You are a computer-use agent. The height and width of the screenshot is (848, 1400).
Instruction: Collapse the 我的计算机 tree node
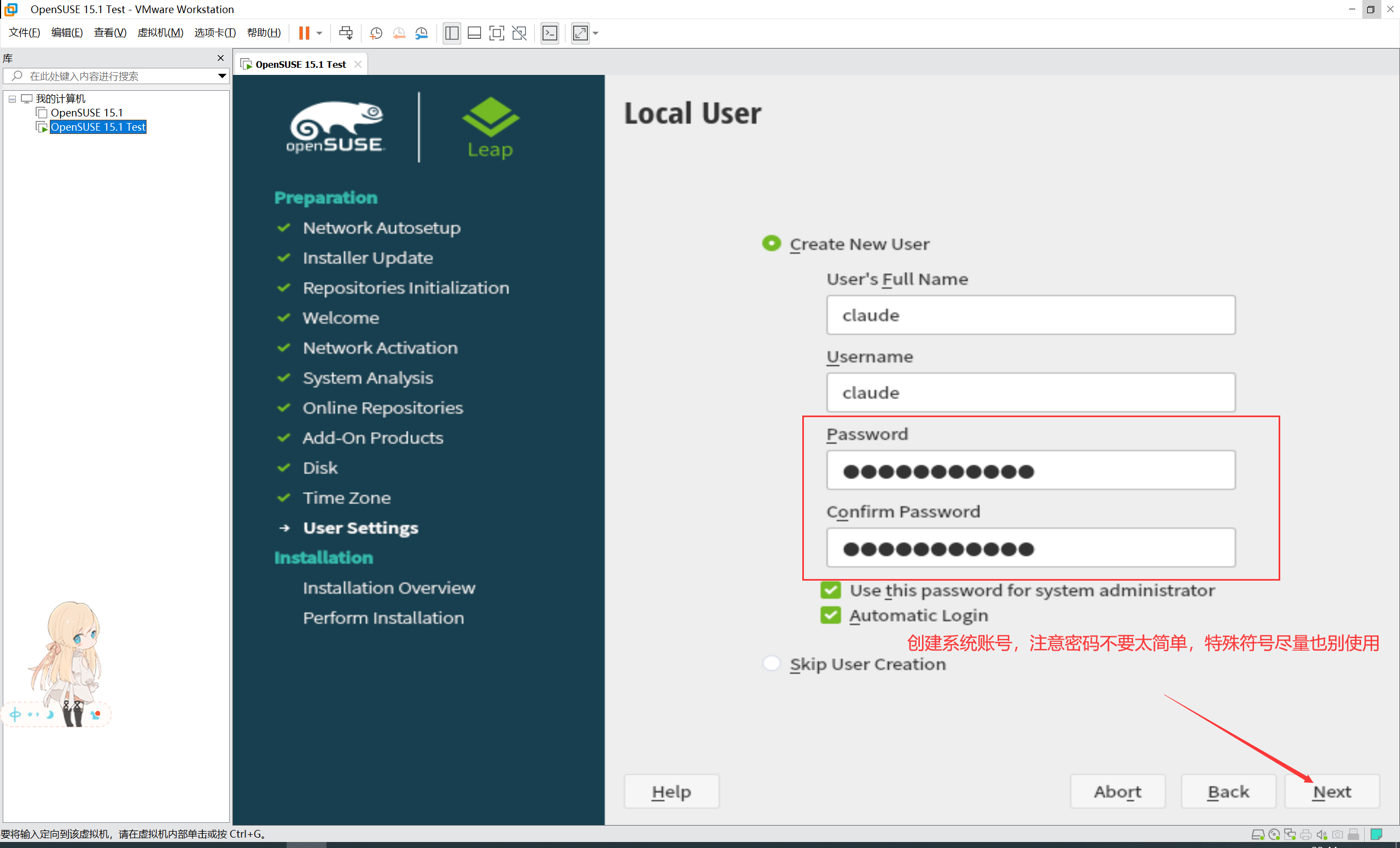(x=12, y=99)
